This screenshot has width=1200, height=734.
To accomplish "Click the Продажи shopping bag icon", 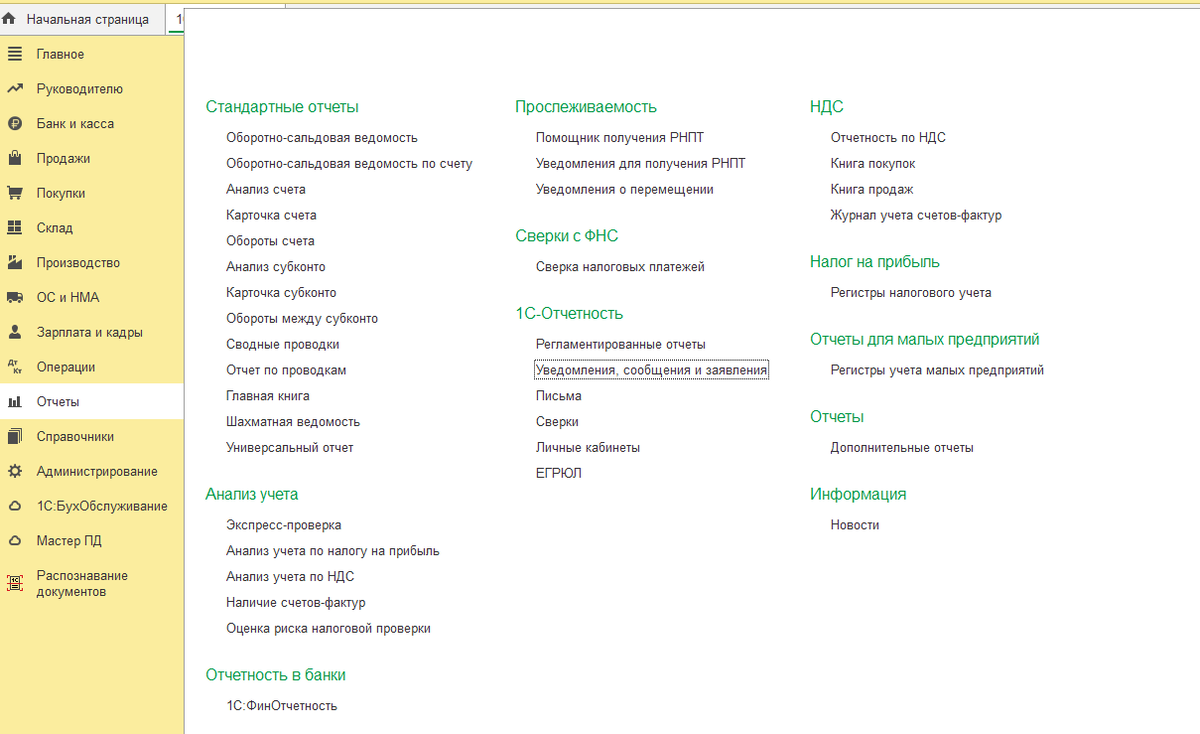I will pyautogui.click(x=15, y=158).
